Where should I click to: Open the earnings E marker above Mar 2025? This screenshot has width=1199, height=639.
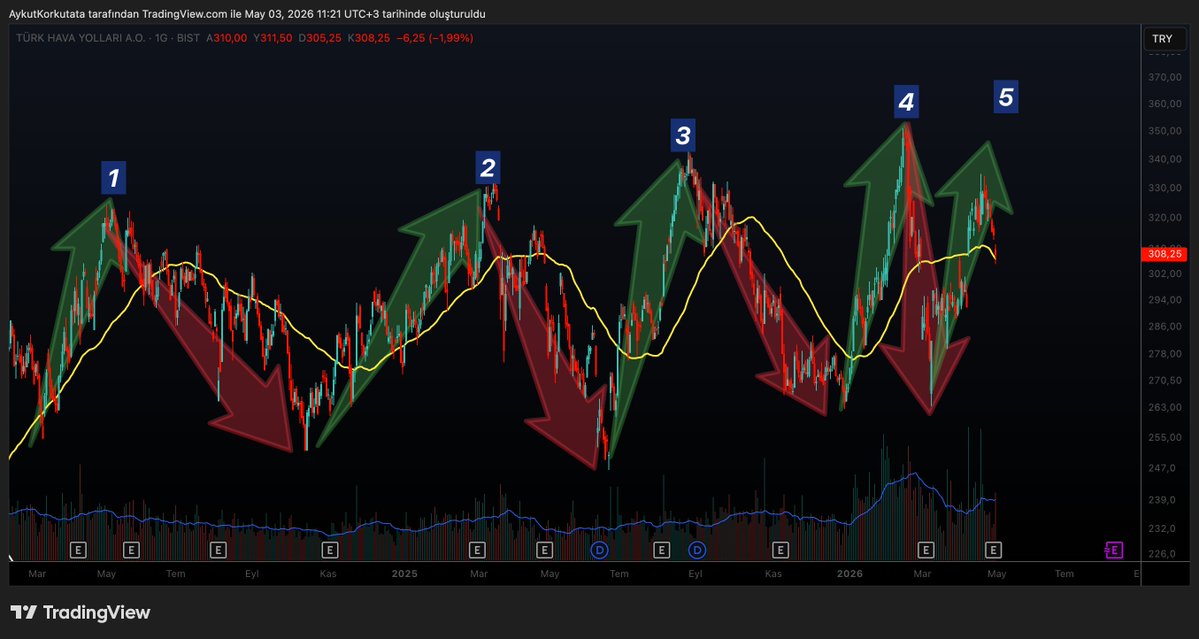pyautogui.click(x=477, y=550)
